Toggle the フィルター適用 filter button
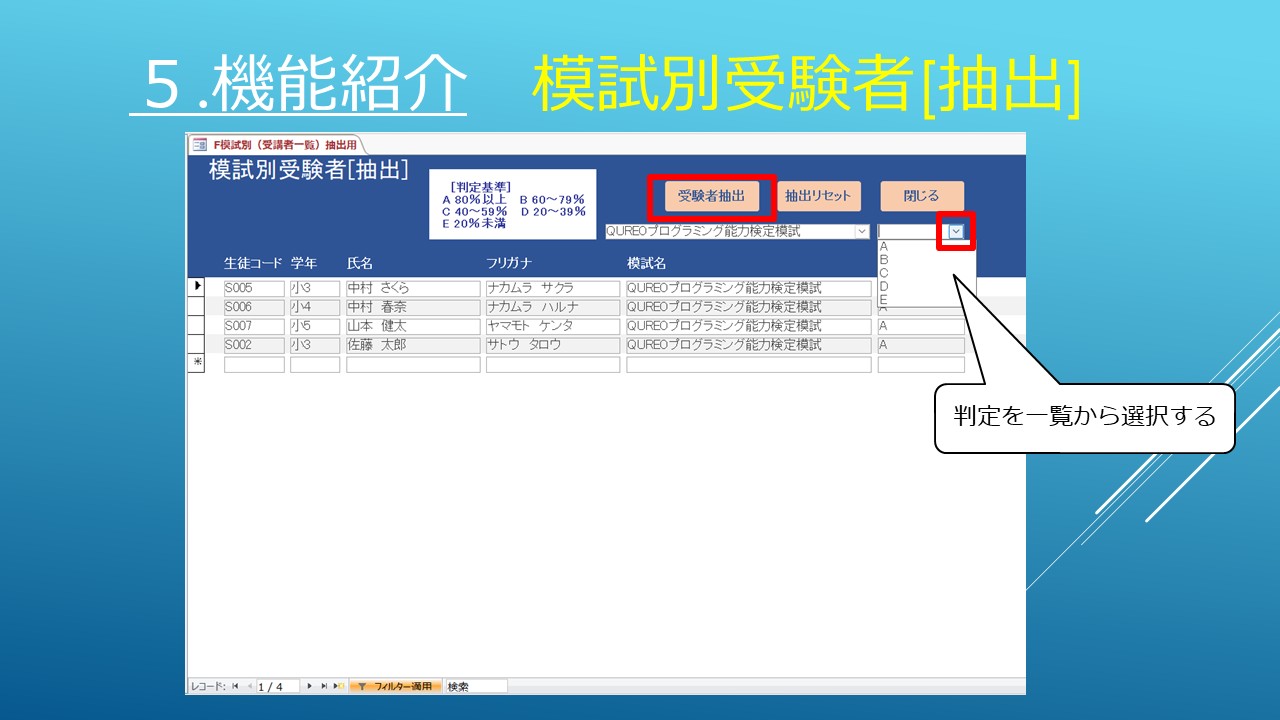The height and width of the screenshot is (720, 1280). [x=396, y=686]
